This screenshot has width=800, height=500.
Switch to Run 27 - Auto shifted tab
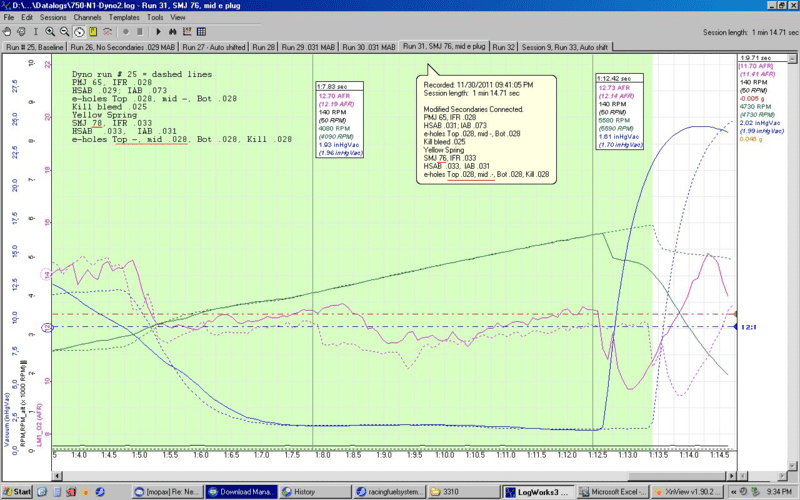point(213,46)
